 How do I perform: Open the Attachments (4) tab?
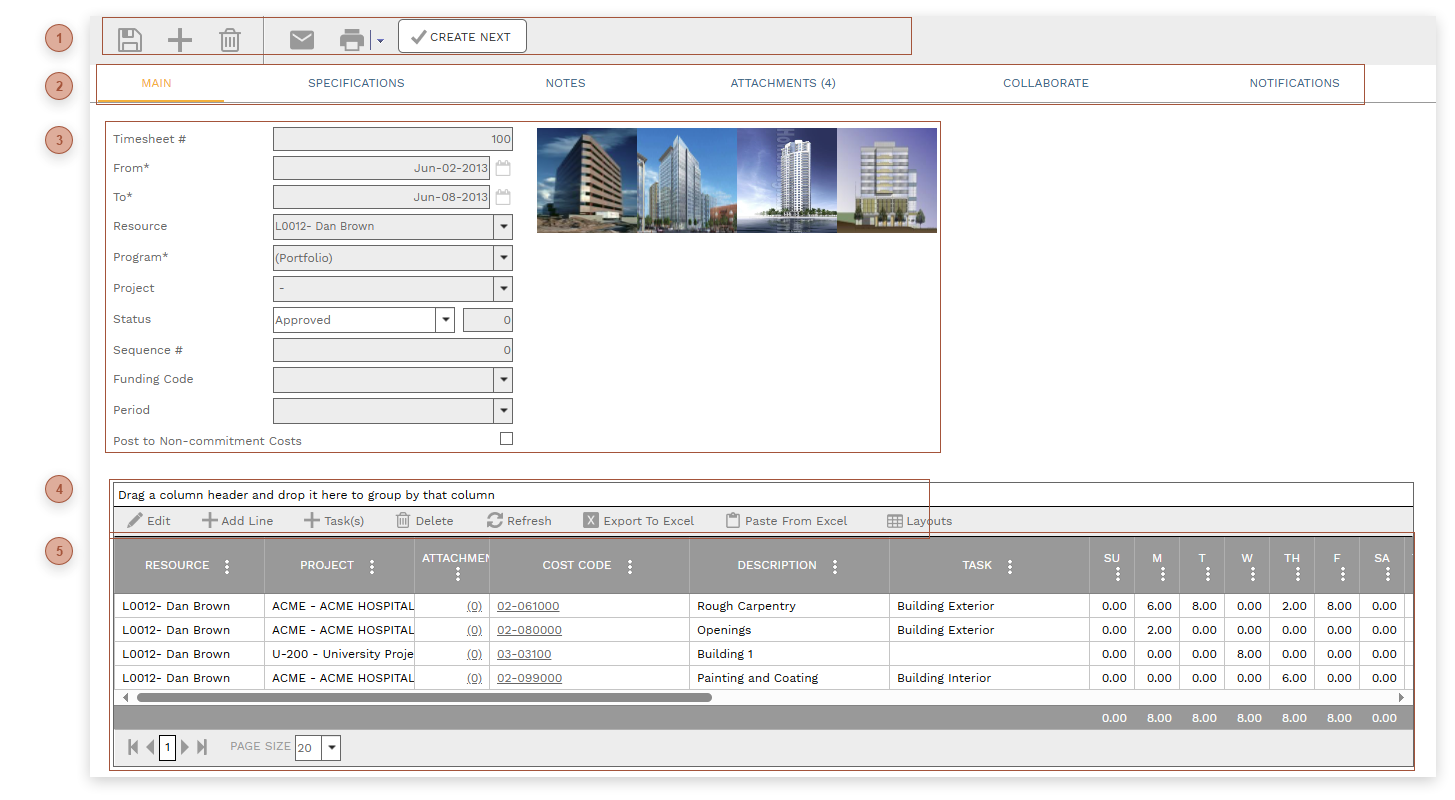click(x=783, y=83)
